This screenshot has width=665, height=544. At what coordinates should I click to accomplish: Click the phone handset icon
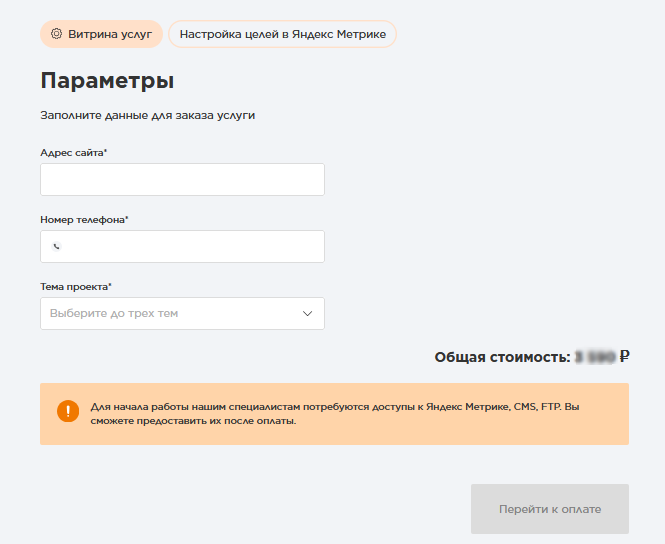(x=56, y=246)
